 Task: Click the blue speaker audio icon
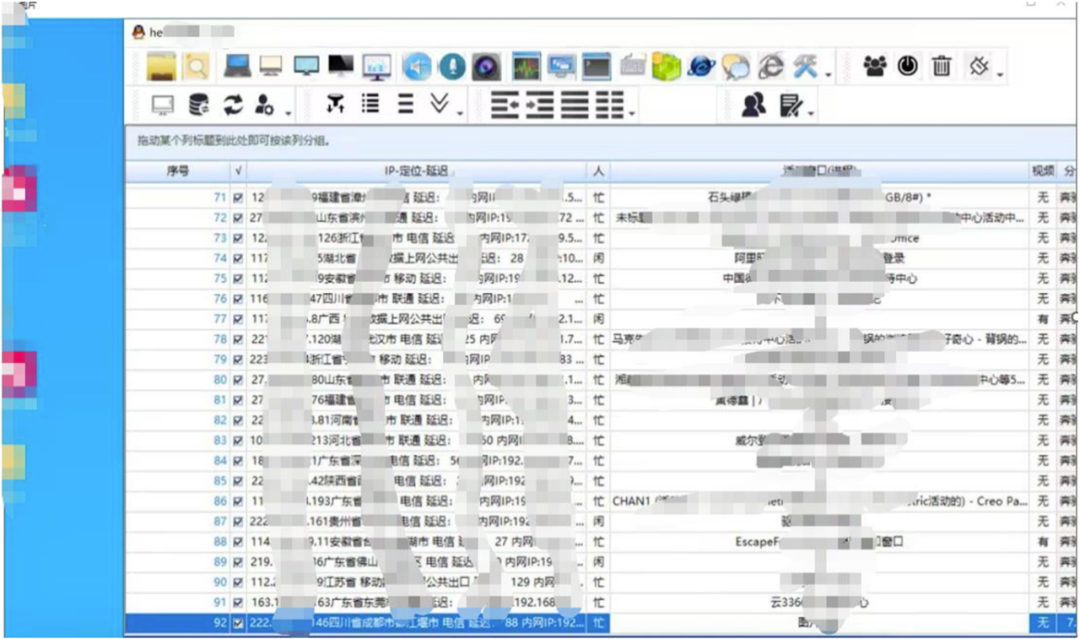(417, 67)
